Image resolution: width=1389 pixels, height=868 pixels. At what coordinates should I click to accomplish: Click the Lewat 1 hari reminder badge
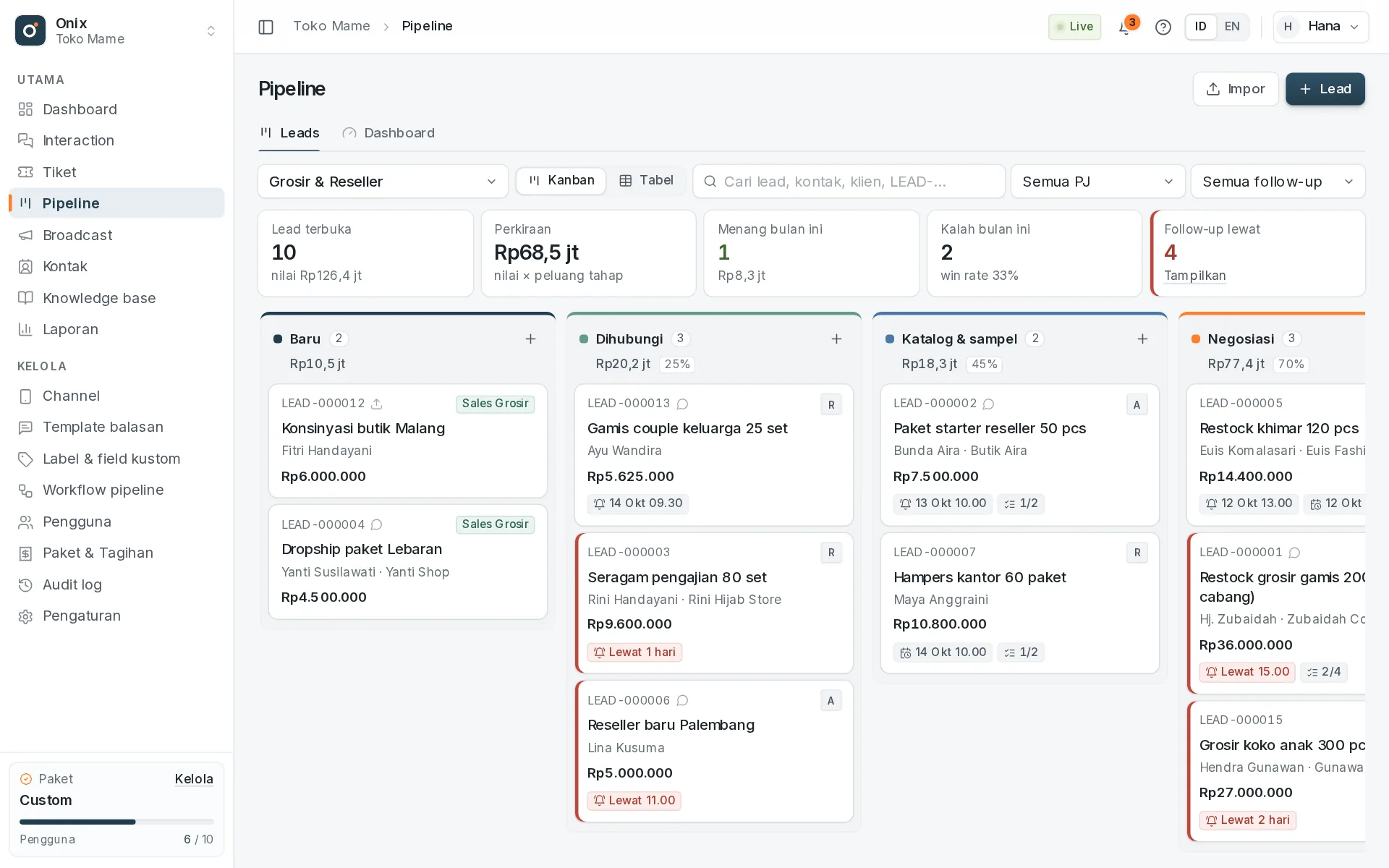[634, 652]
